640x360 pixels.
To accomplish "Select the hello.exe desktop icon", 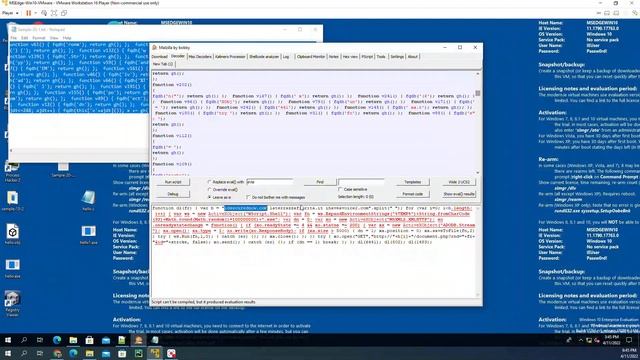I will (x=13, y=268).
